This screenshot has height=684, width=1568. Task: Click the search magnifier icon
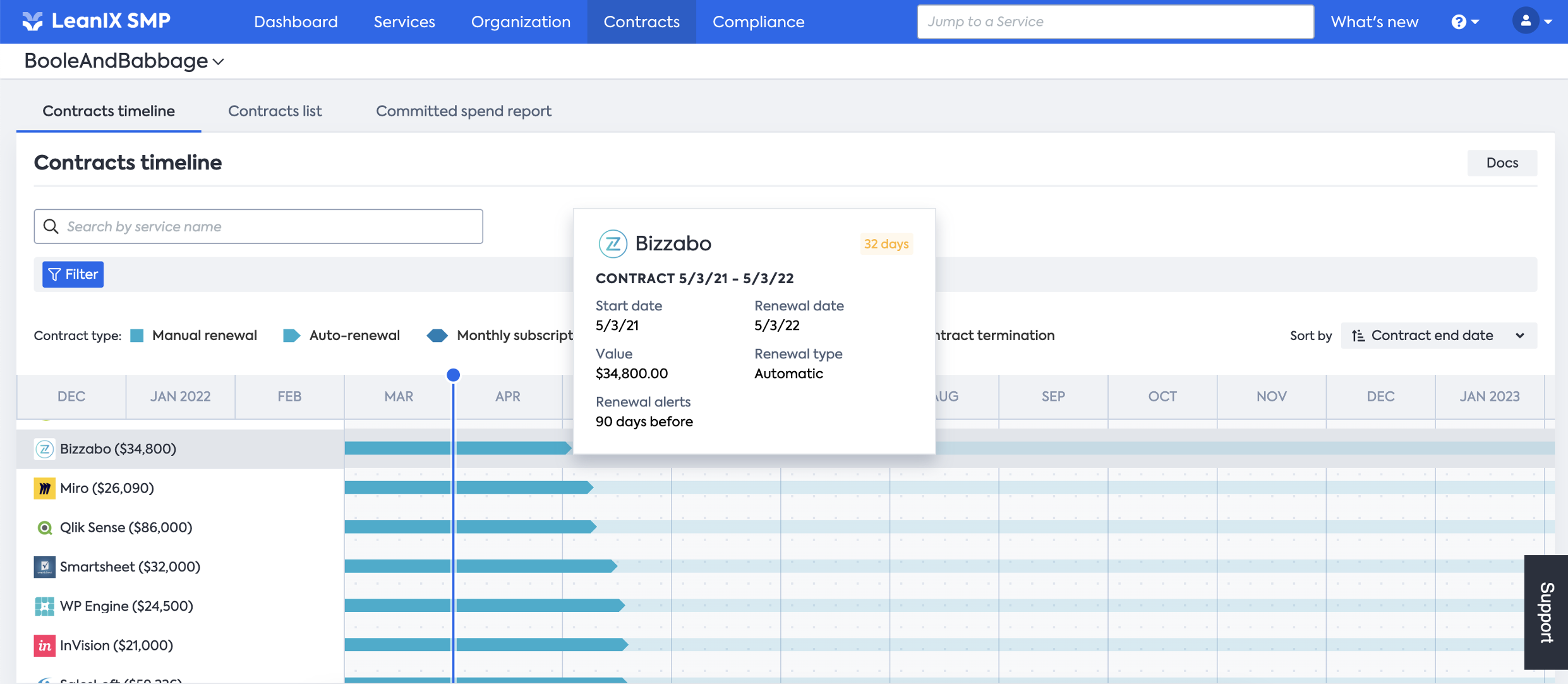click(51, 226)
